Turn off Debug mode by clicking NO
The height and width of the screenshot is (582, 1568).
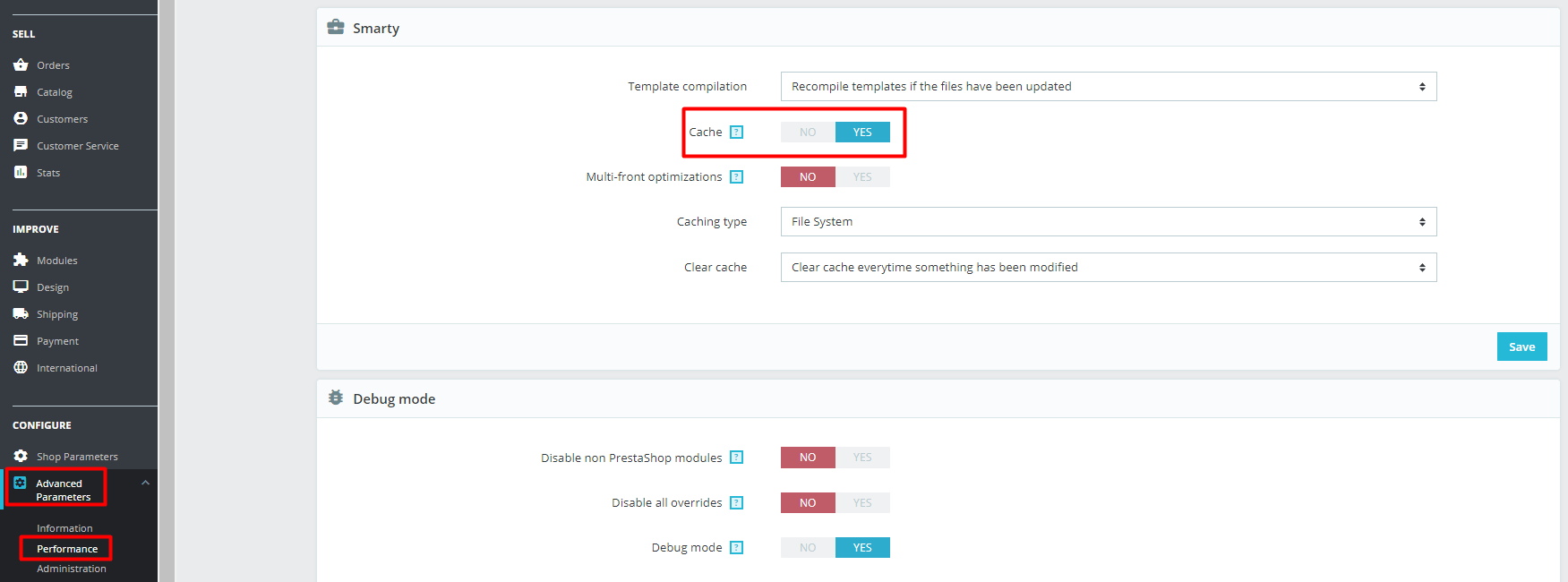click(x=808, y=548)
